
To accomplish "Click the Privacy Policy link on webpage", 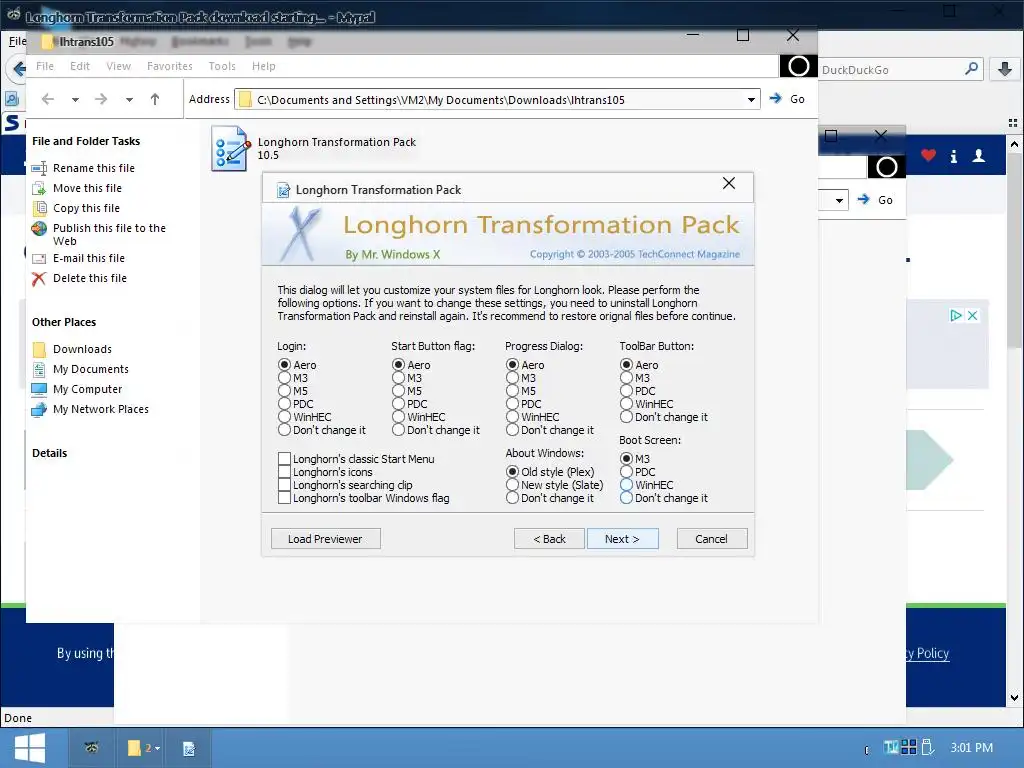I will click(928, 653).
